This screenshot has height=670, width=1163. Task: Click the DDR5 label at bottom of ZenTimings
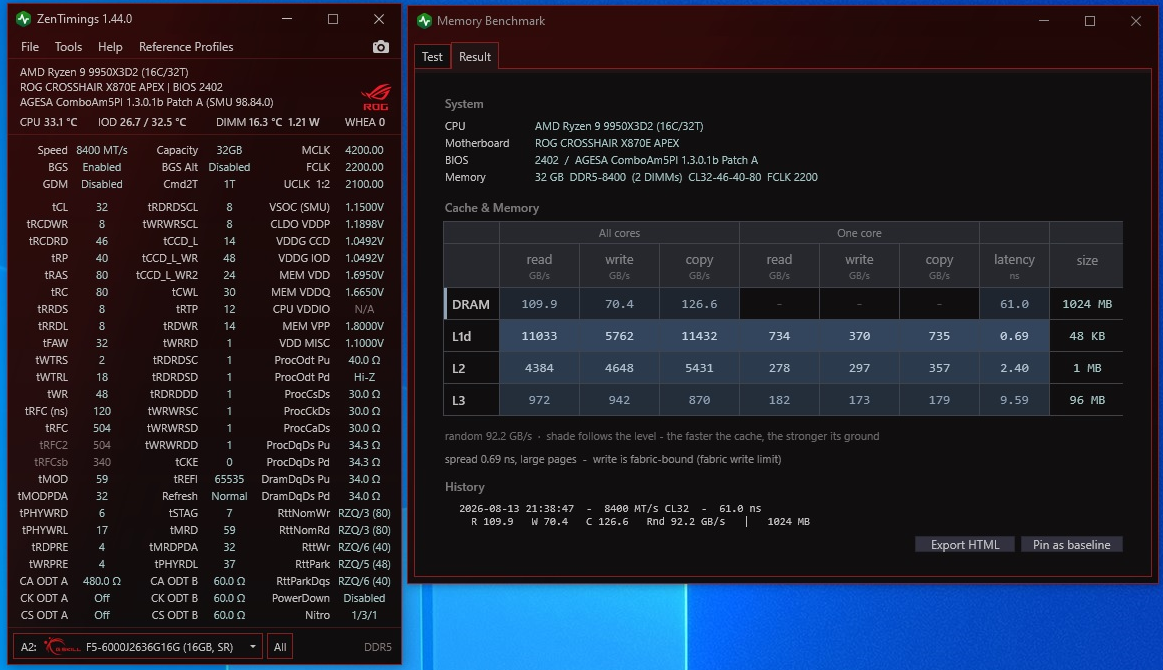[378, 647]
